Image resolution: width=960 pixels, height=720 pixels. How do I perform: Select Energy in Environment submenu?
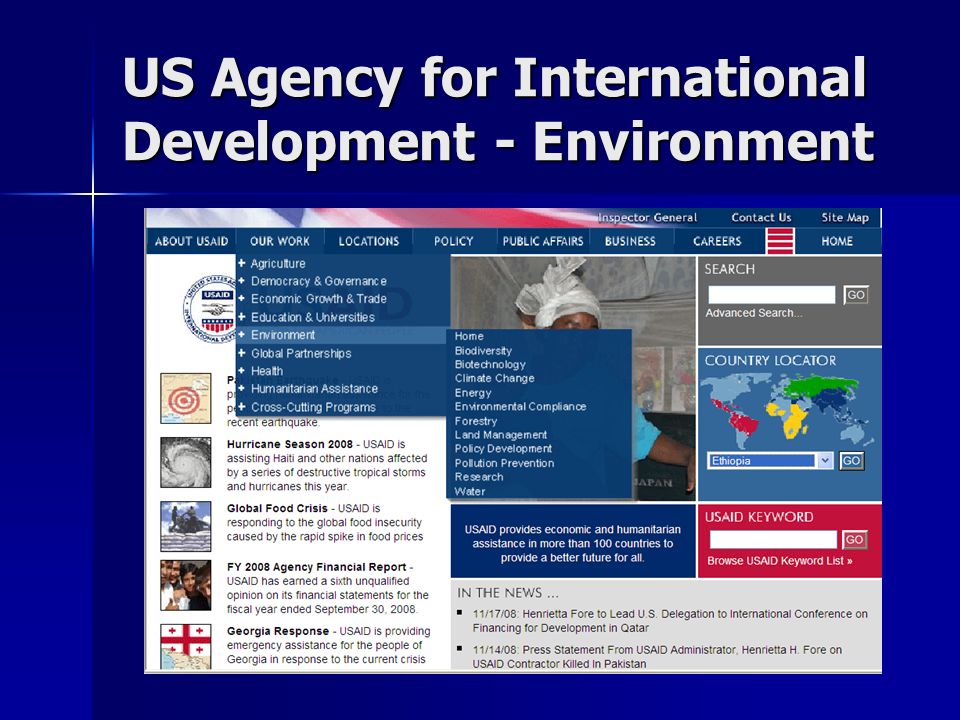(x=473, y=393)
